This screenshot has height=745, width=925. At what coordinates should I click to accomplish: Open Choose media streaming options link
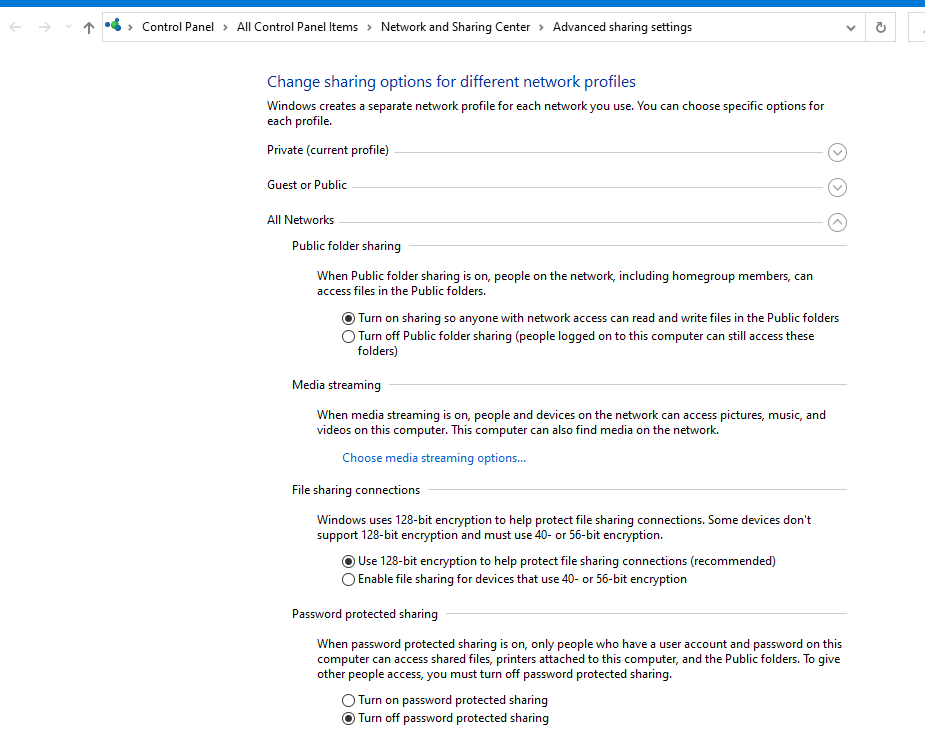(x=434, y=458)
